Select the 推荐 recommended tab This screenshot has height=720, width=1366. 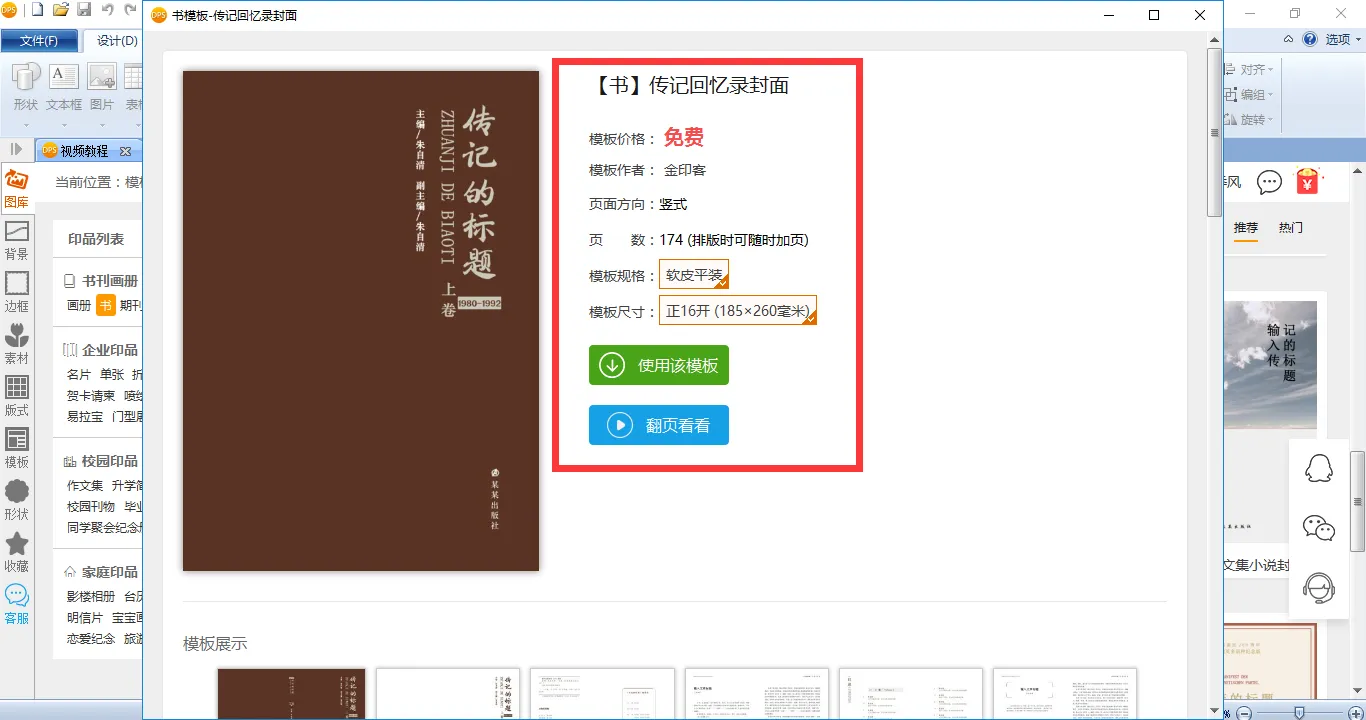1246,228
